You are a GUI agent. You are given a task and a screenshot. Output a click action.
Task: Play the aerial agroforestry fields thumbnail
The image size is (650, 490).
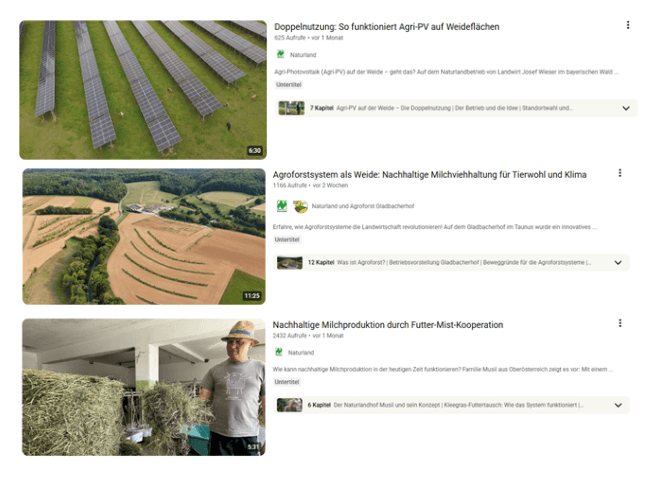[x=144, y=236]
